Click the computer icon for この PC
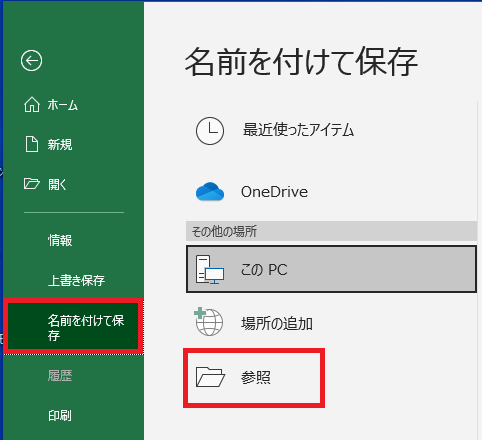This screenshot has width=482, height=440. click(210, 269)
